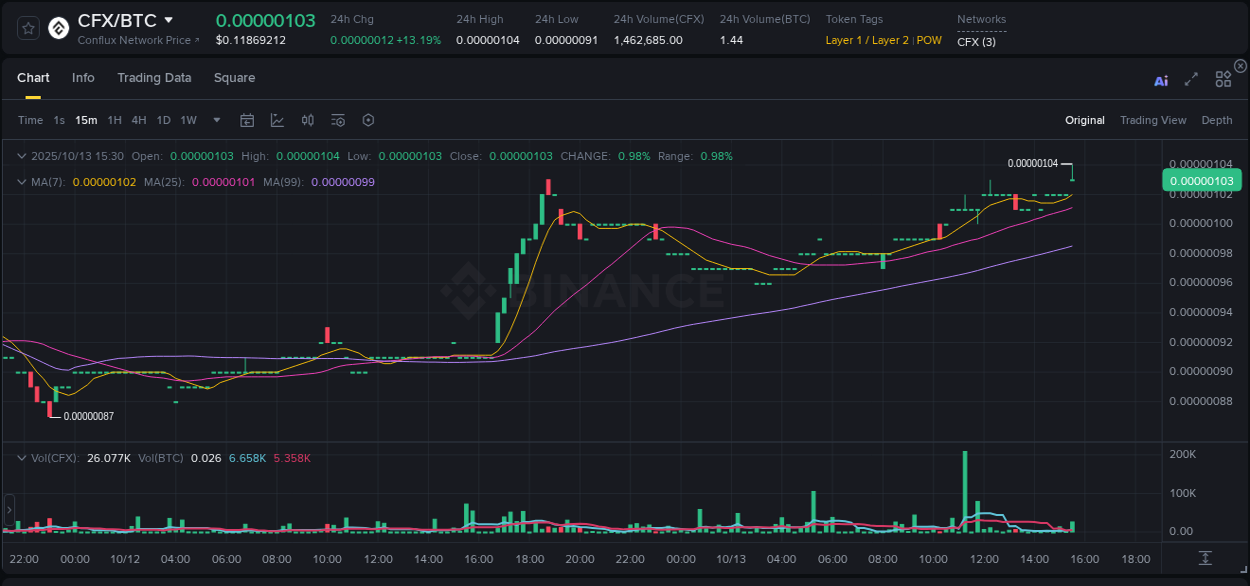
Task: Open the Conflux Network Price link
Action: (x=138, y=41)
